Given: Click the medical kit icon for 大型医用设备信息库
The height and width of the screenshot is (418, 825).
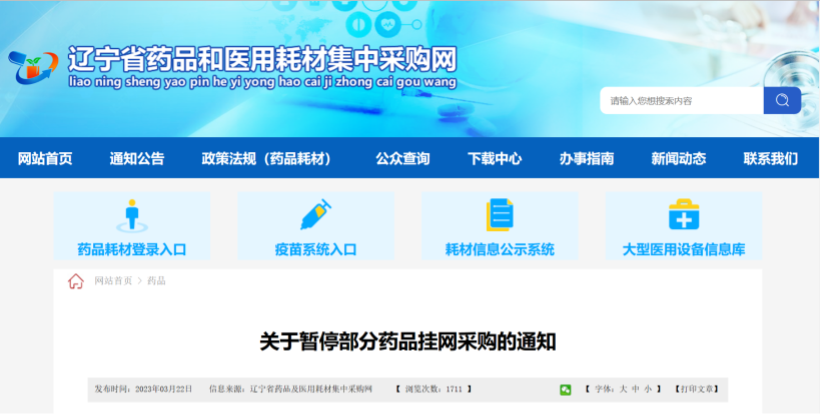Looking at the screenshot, I should [x=683, y=215].
